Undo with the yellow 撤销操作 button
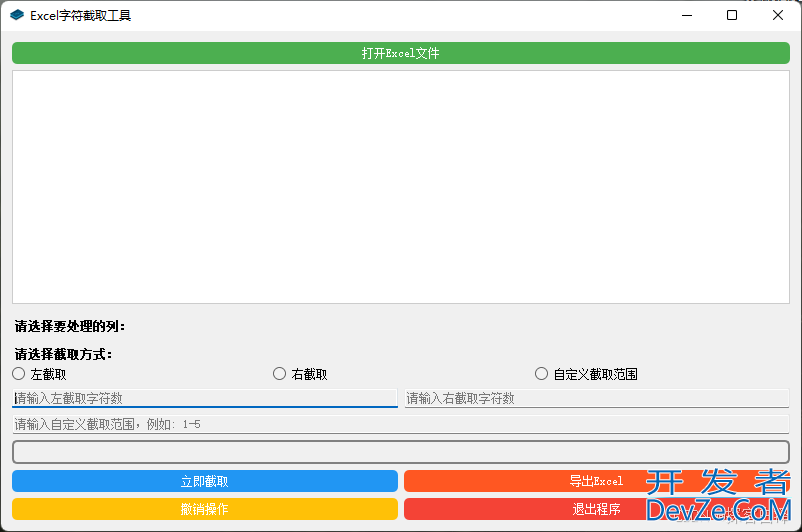This screenshot has width=802, height=532. [x=204, y=509]
